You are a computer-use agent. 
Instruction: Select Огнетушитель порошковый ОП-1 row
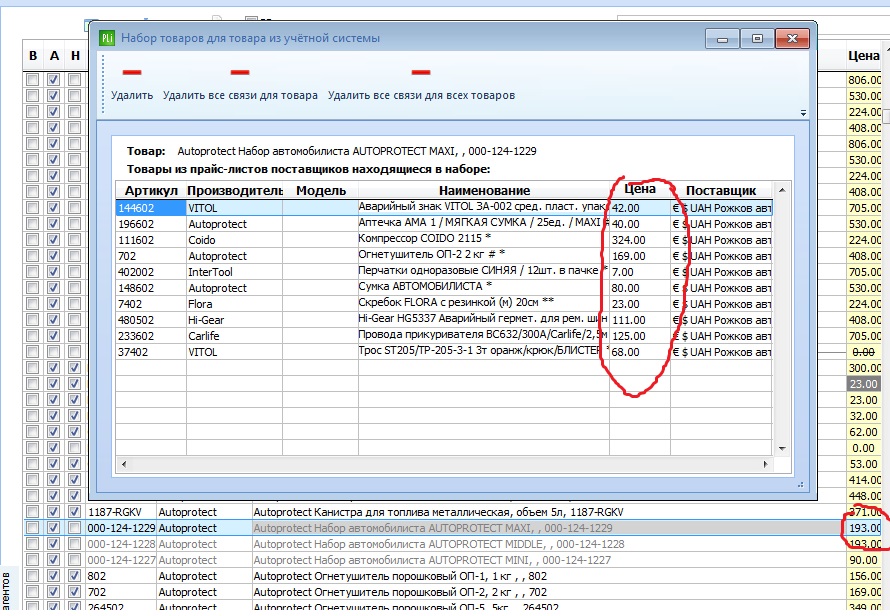452,576
